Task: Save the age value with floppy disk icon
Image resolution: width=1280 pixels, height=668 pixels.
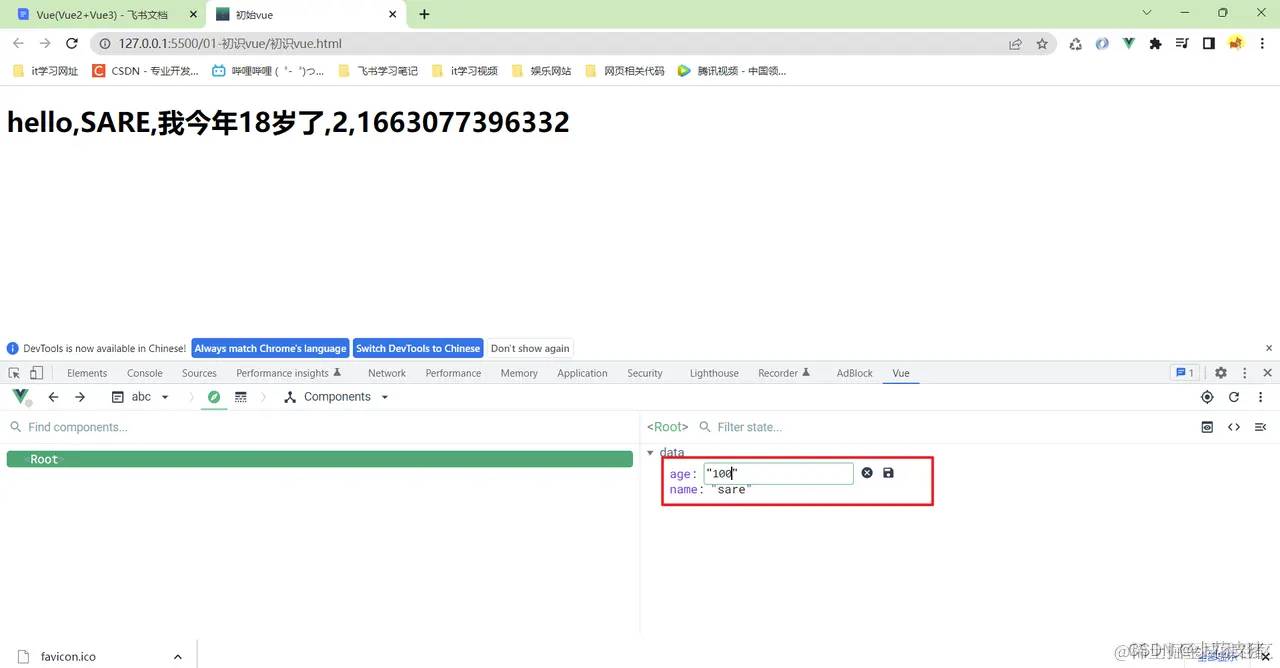Action: pyautogui.click(x=888, y=473)
